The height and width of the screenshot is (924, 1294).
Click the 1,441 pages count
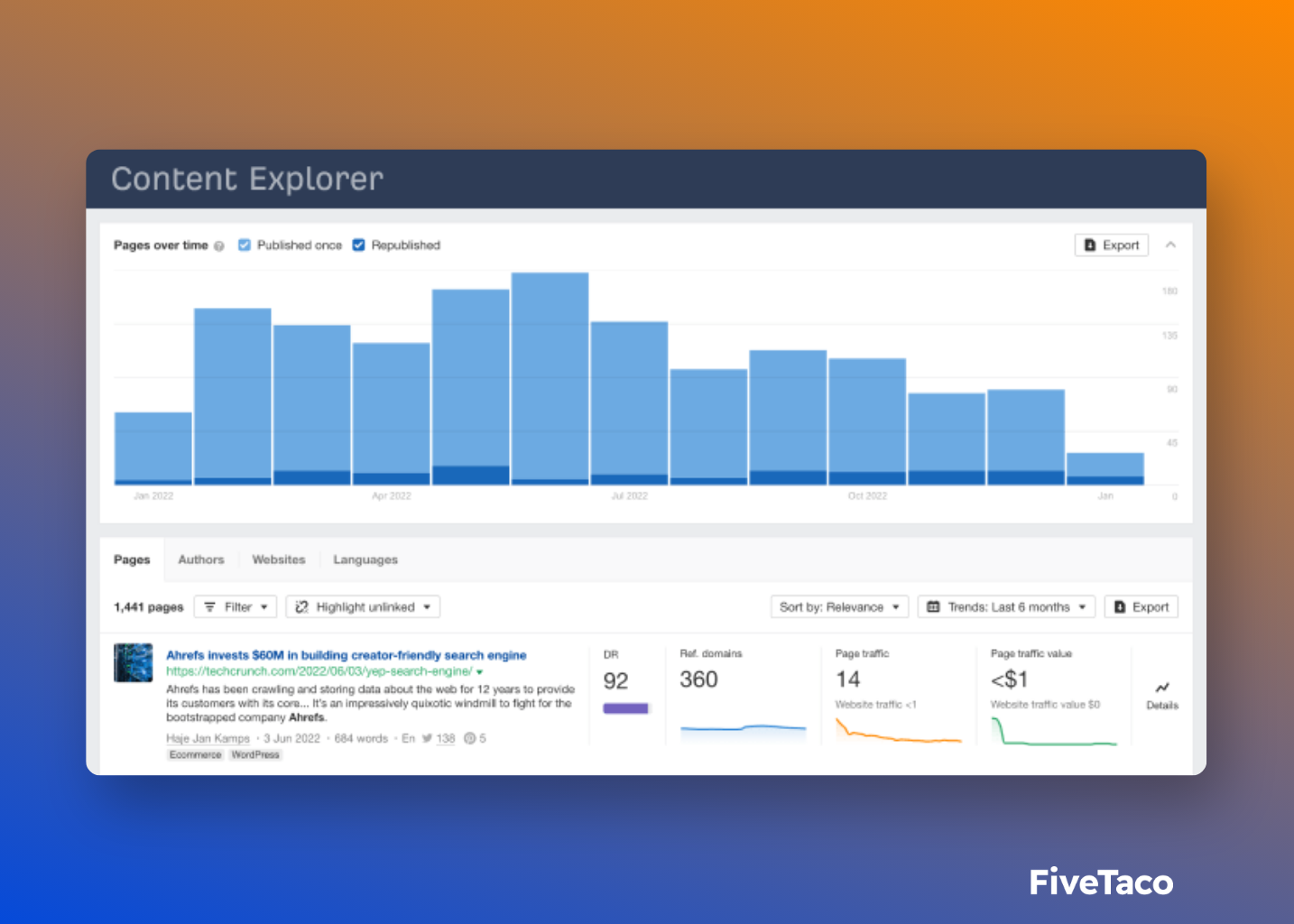[x=148, y=607]
